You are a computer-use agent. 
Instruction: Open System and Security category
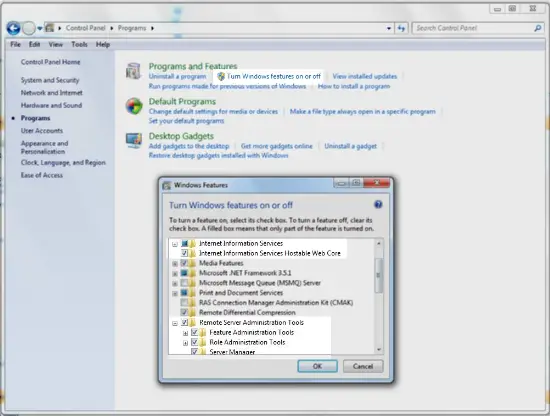pos(50,80)
